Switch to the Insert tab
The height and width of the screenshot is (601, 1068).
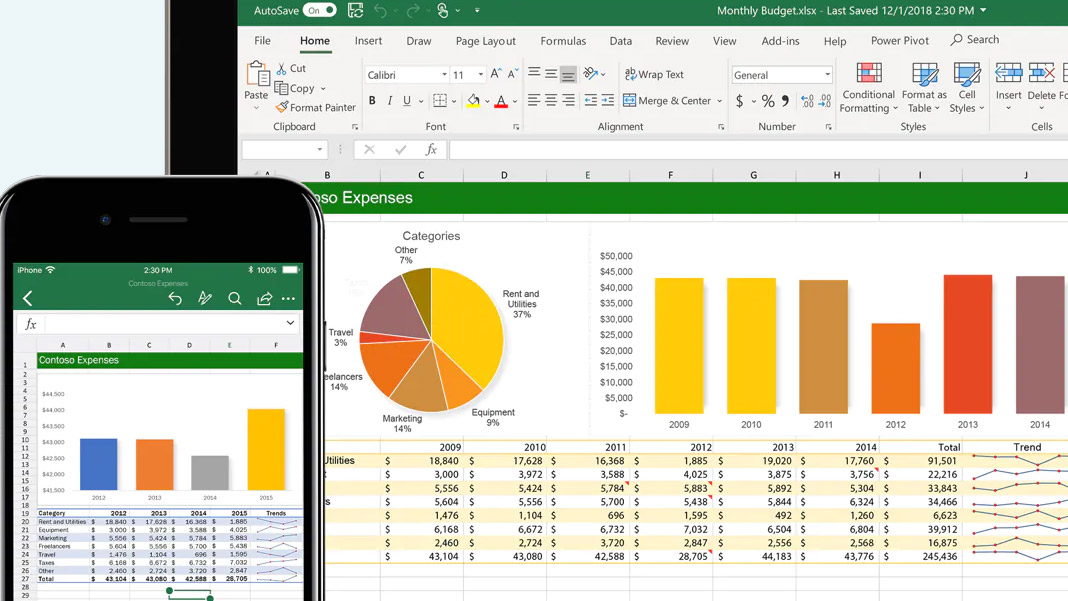click(368, 41)
